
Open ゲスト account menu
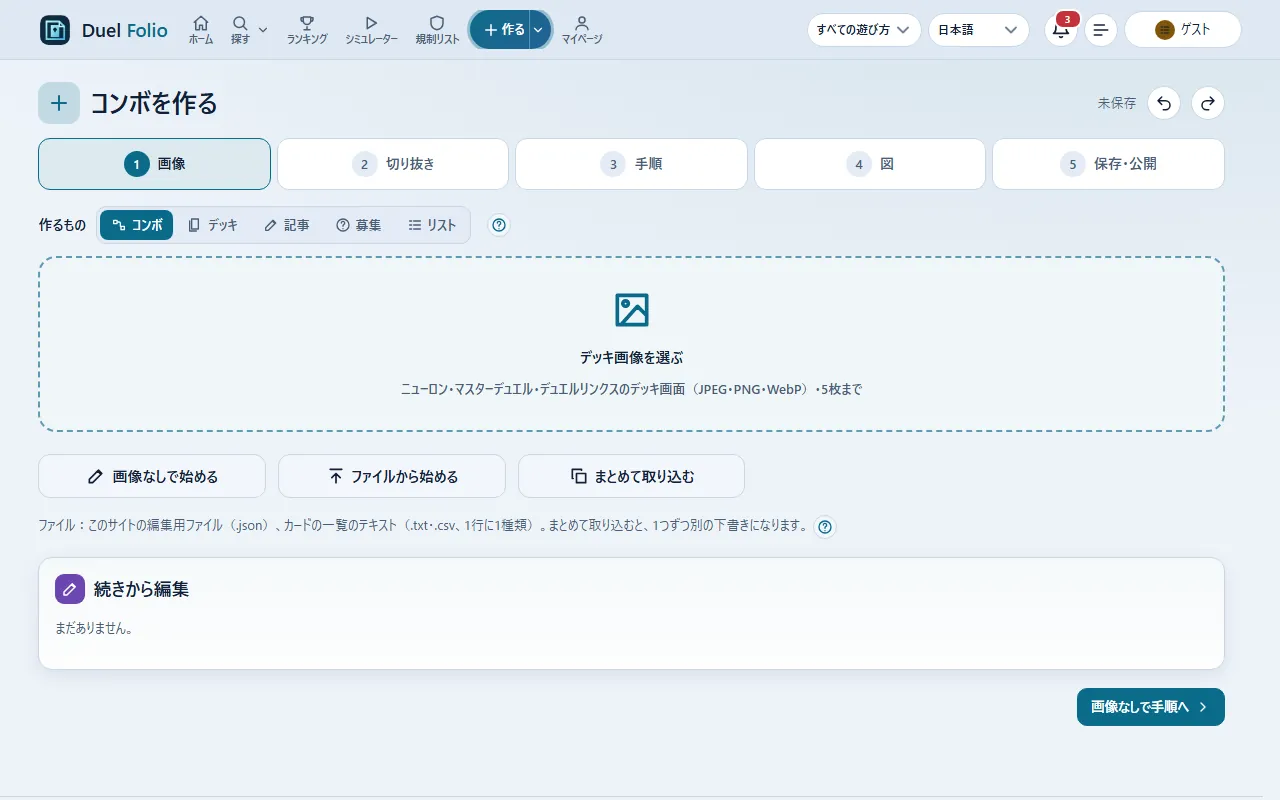coord(1183,30)
